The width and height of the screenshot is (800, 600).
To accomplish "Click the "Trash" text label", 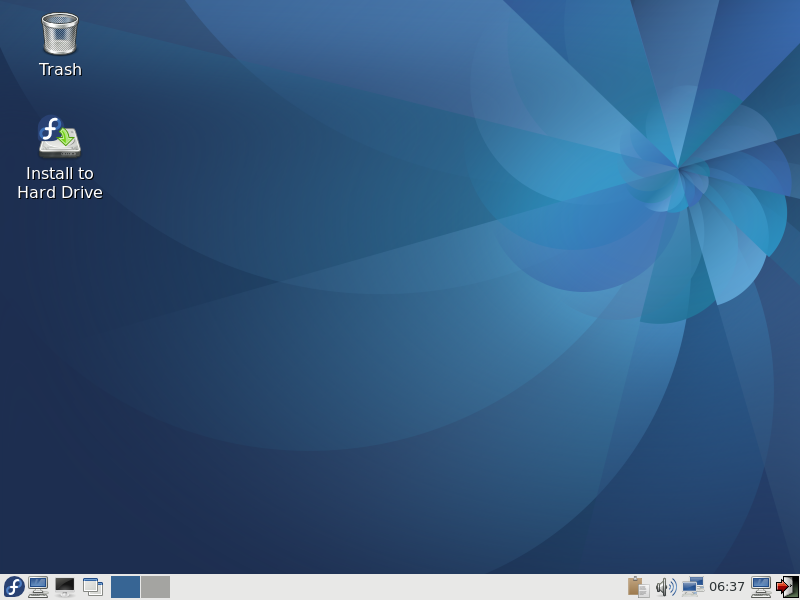I will [60, 70].
